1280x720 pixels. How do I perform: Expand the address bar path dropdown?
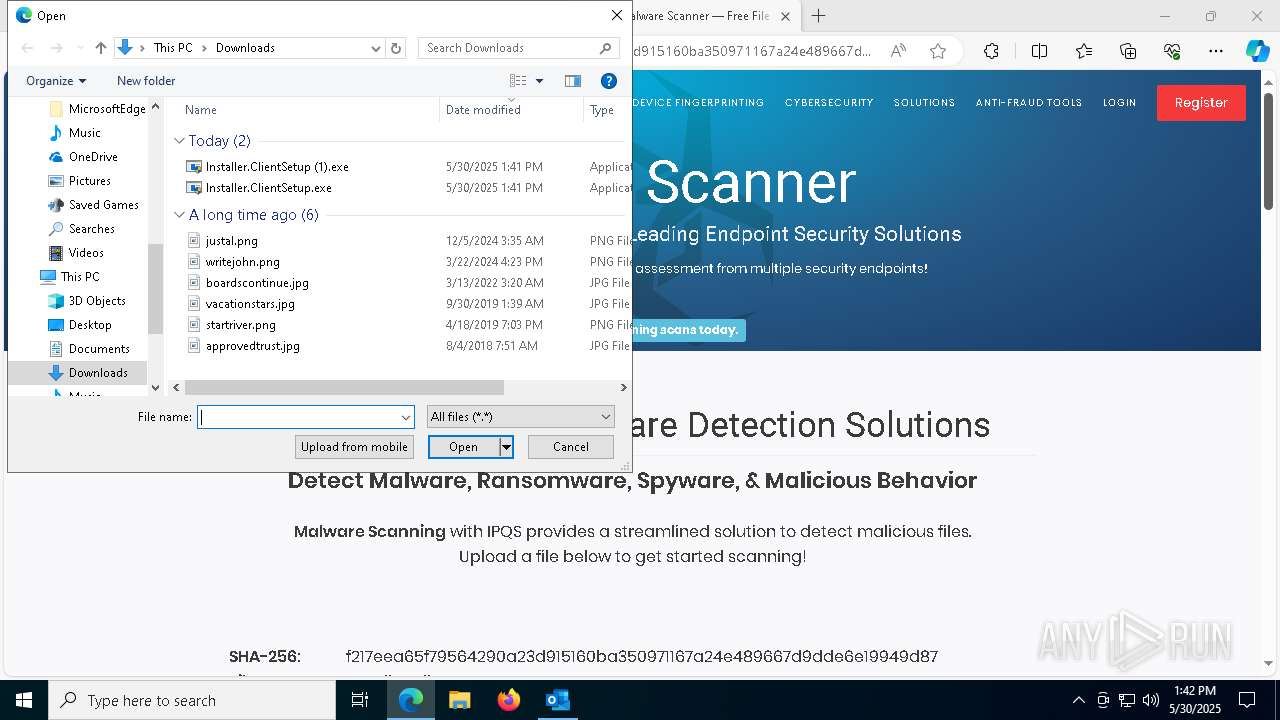(x=376, y=48)
